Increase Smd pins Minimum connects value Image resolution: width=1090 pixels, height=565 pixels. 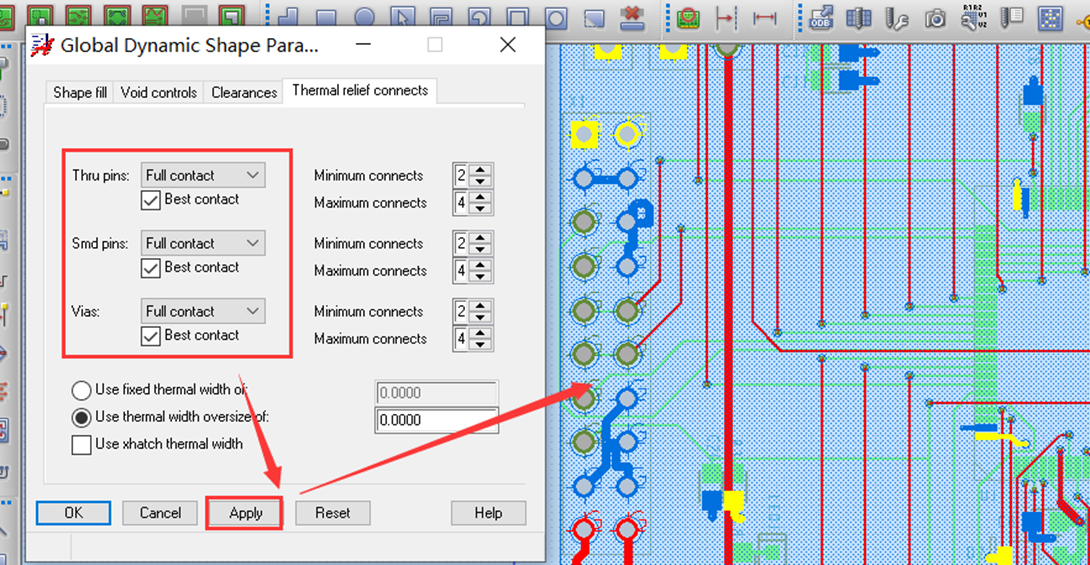(x=481, y=238)
